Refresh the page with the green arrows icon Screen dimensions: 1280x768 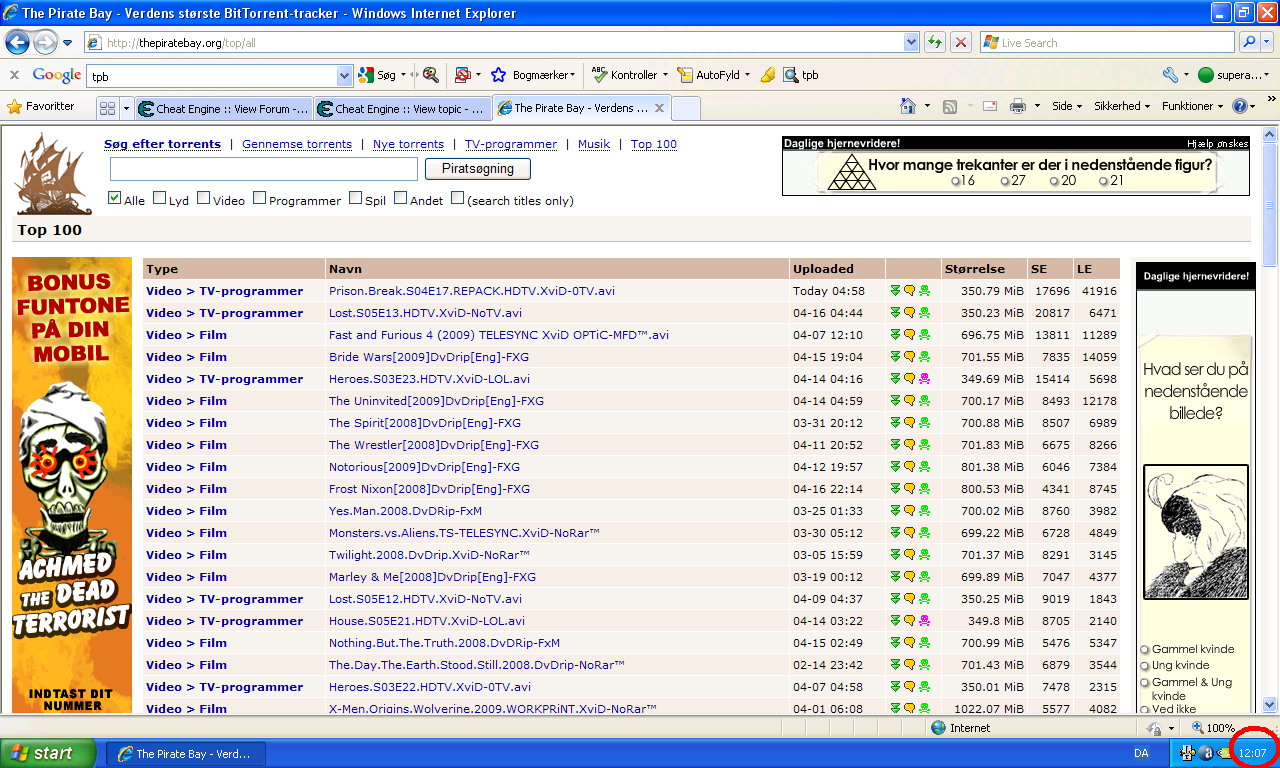(935, 42)
